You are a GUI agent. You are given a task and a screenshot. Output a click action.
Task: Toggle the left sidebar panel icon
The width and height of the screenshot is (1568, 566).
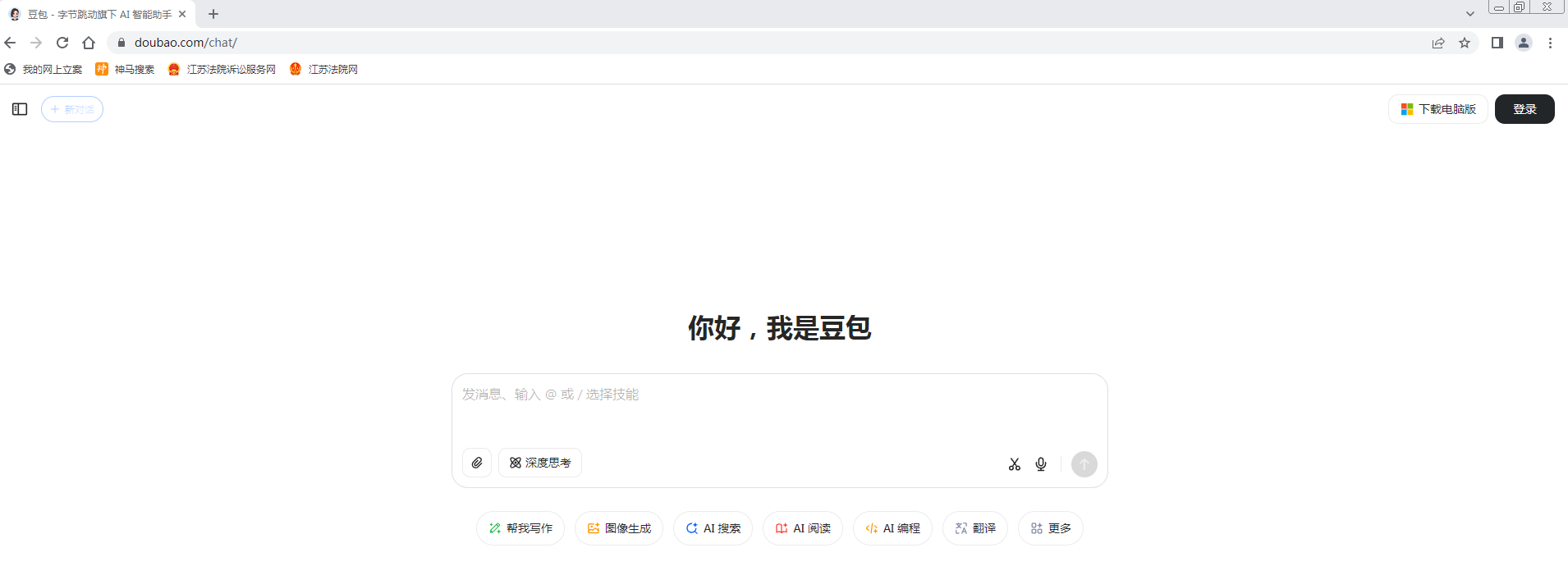20,109
